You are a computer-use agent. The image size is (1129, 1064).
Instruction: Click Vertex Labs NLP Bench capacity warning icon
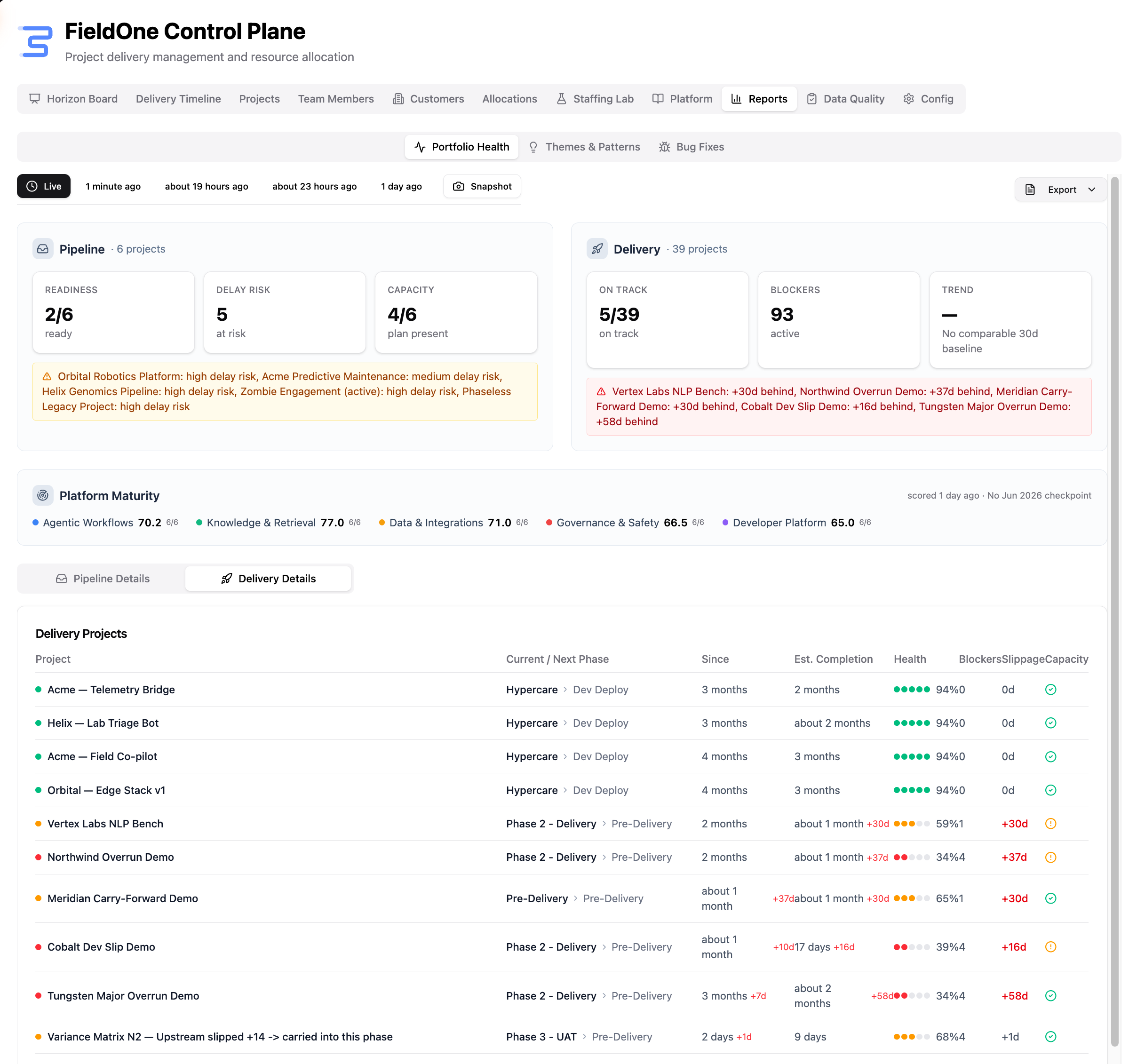[x=1050, y=824]
